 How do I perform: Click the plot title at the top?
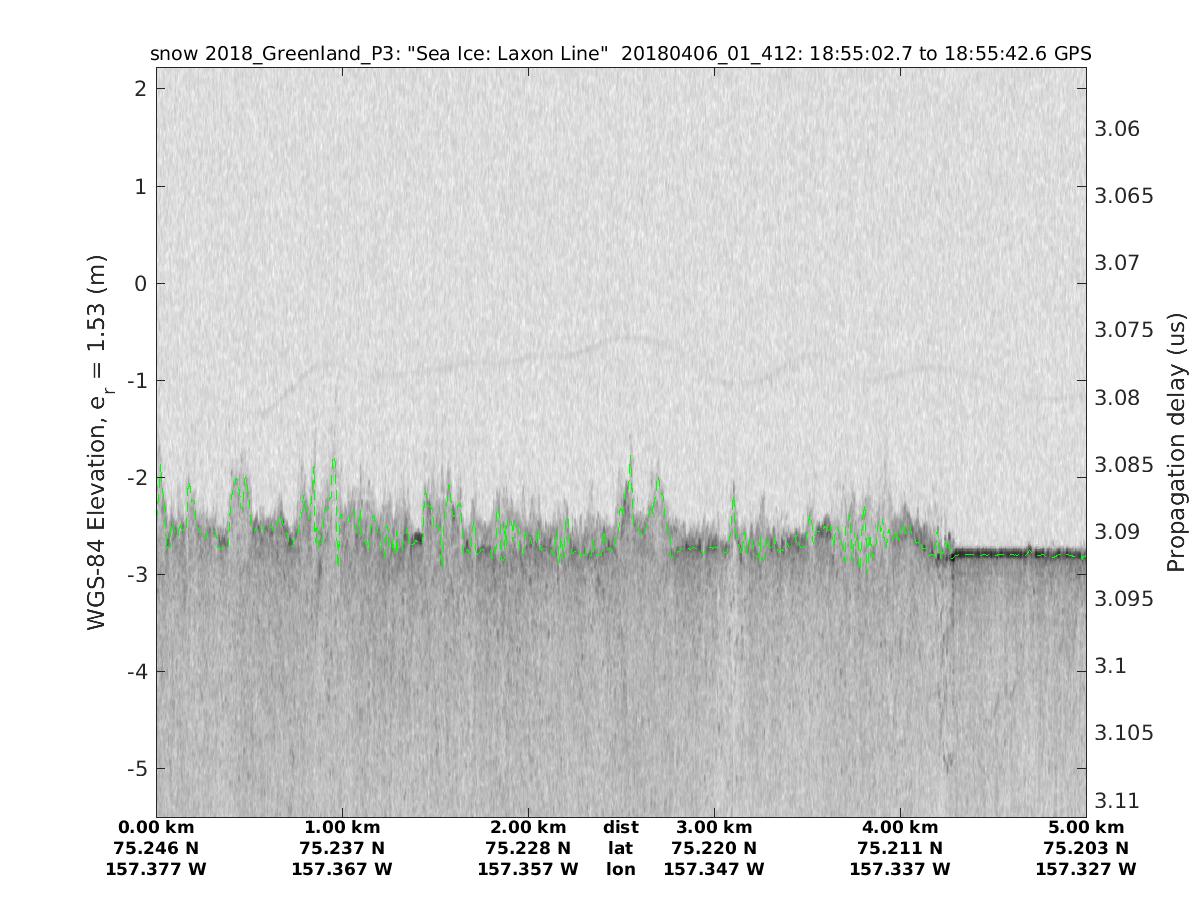pos(620,53)
